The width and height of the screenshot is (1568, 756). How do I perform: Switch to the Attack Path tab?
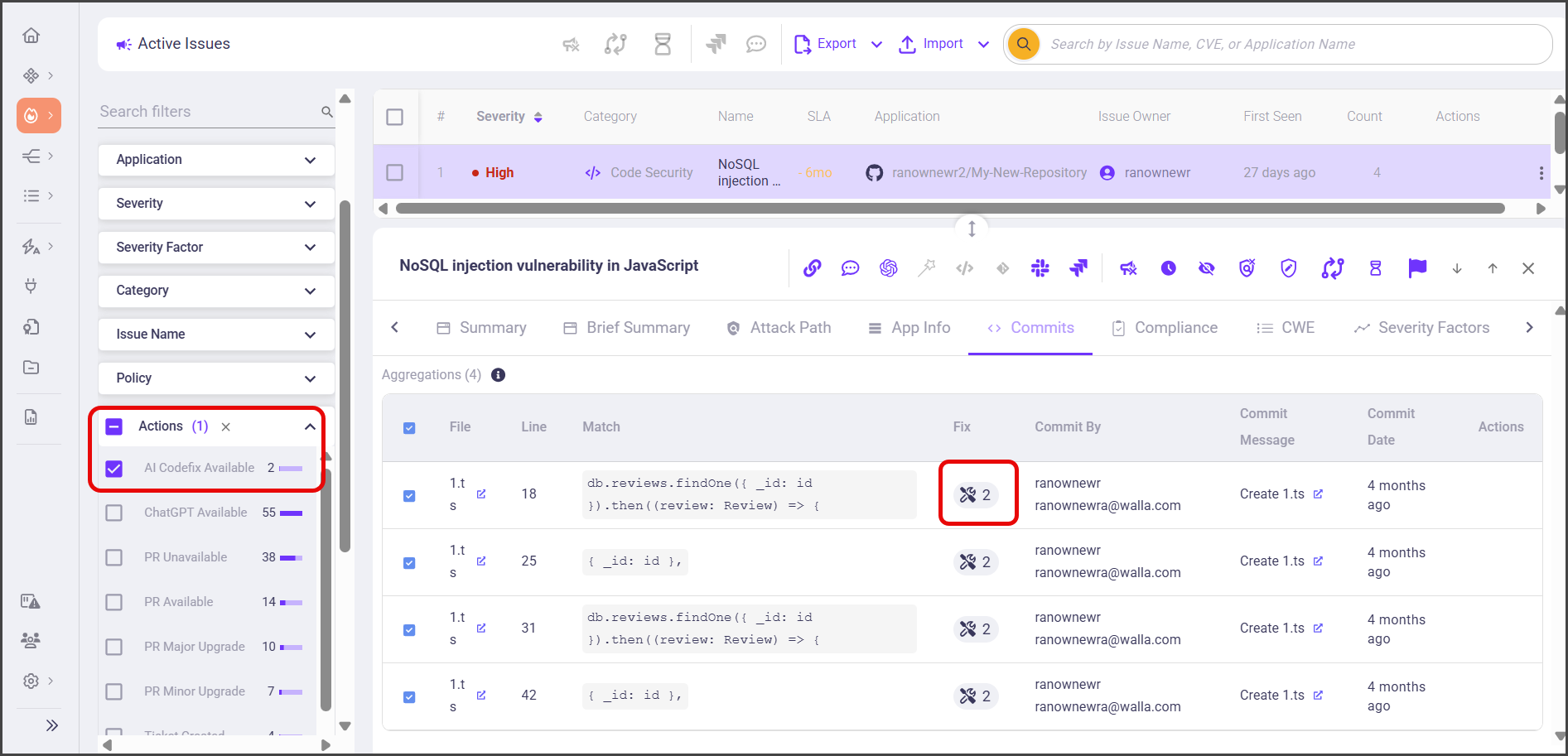(779, 328)
